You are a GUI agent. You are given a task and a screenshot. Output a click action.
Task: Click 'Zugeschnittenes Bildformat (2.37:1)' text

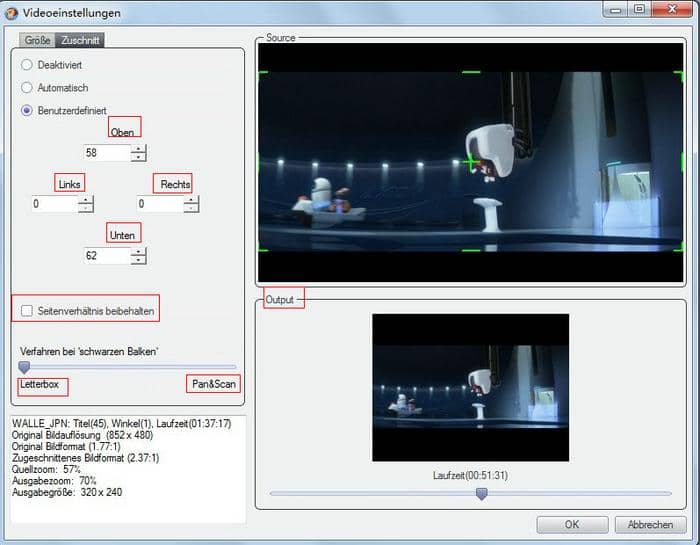85,458
